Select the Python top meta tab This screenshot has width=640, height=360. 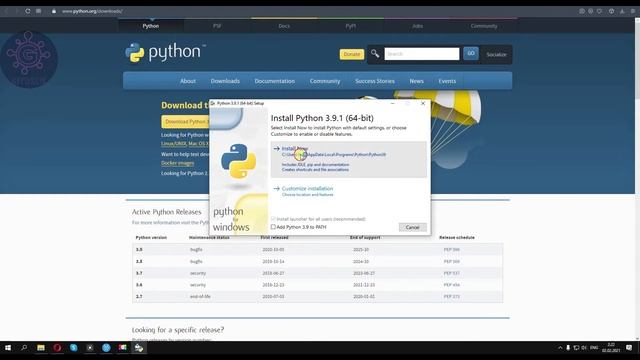(x=151, y=26)
